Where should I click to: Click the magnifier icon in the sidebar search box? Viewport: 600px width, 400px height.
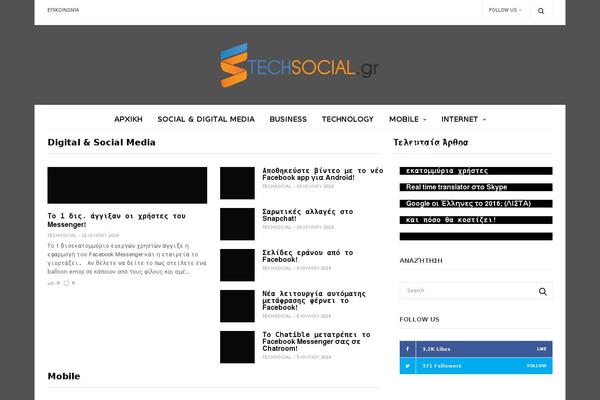(543, 292)
